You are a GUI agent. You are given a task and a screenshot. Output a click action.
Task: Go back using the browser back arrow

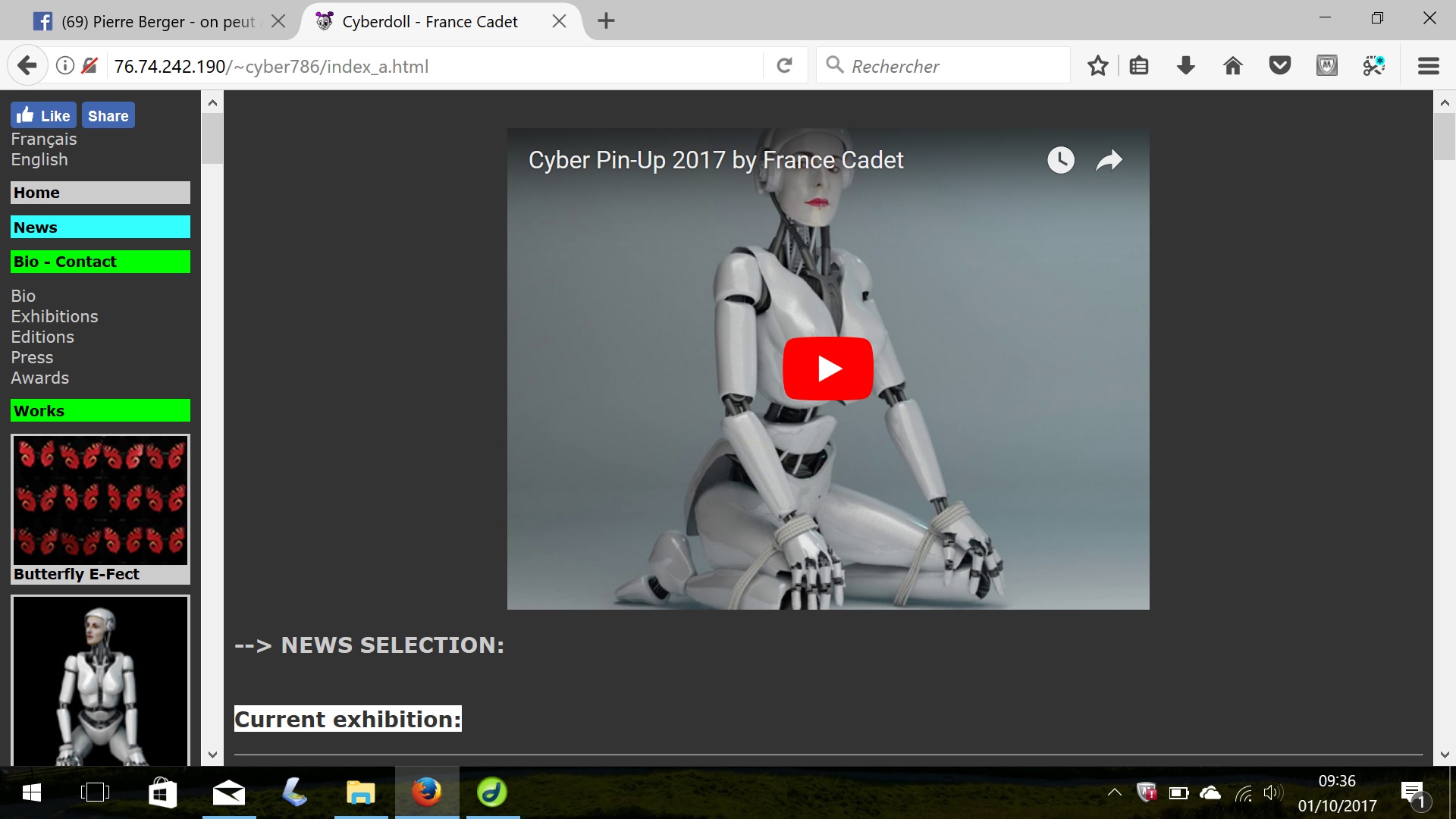pos(27,66)
